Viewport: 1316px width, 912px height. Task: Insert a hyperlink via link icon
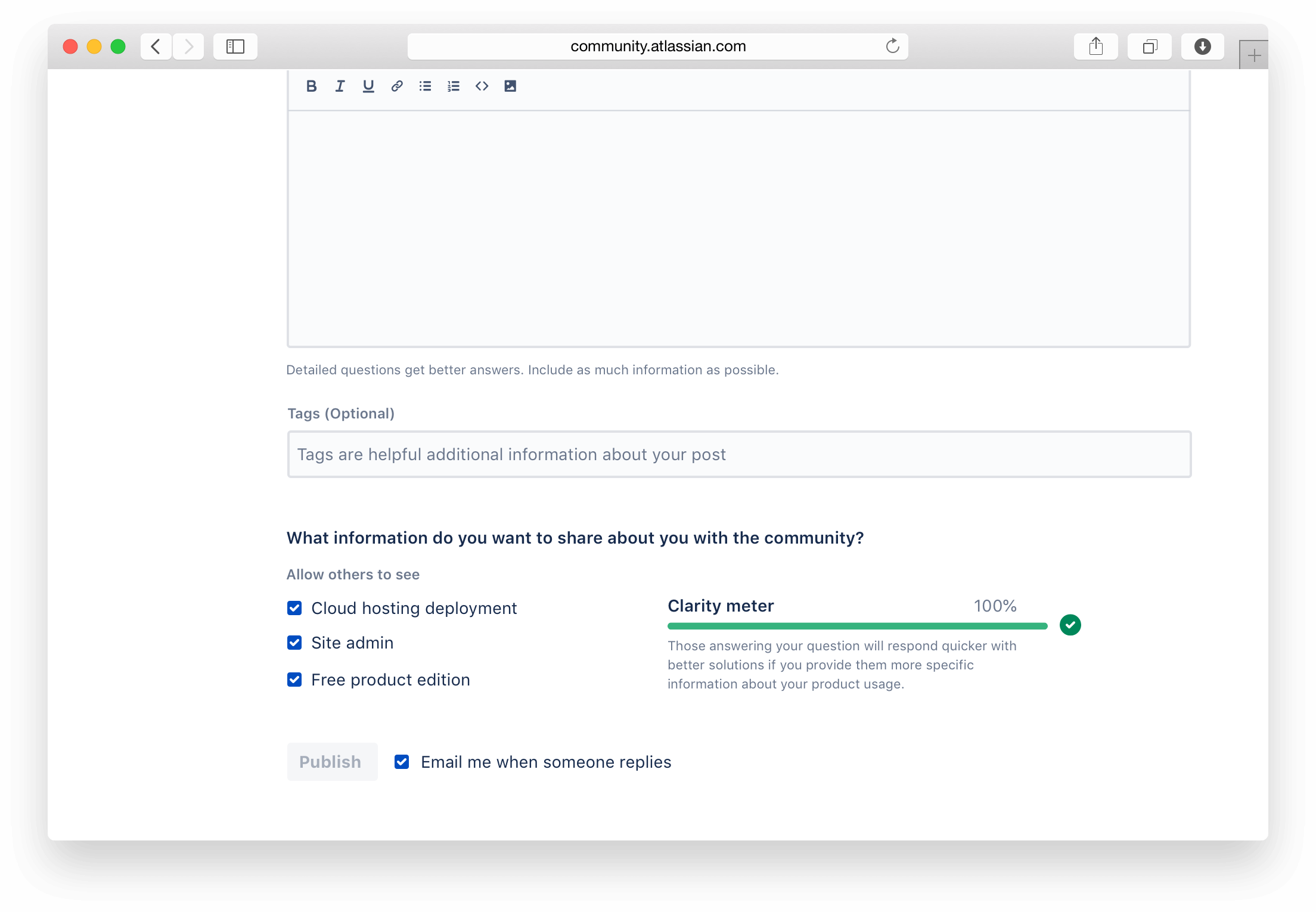397,86
